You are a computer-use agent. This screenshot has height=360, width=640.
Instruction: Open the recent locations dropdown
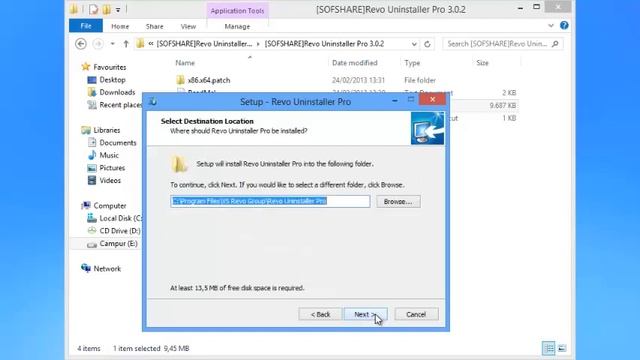(113, 44)
